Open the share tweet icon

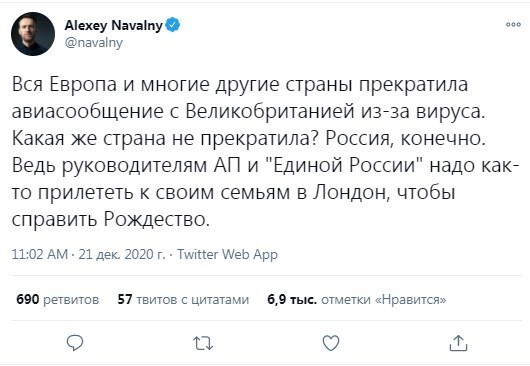[458, 343]
